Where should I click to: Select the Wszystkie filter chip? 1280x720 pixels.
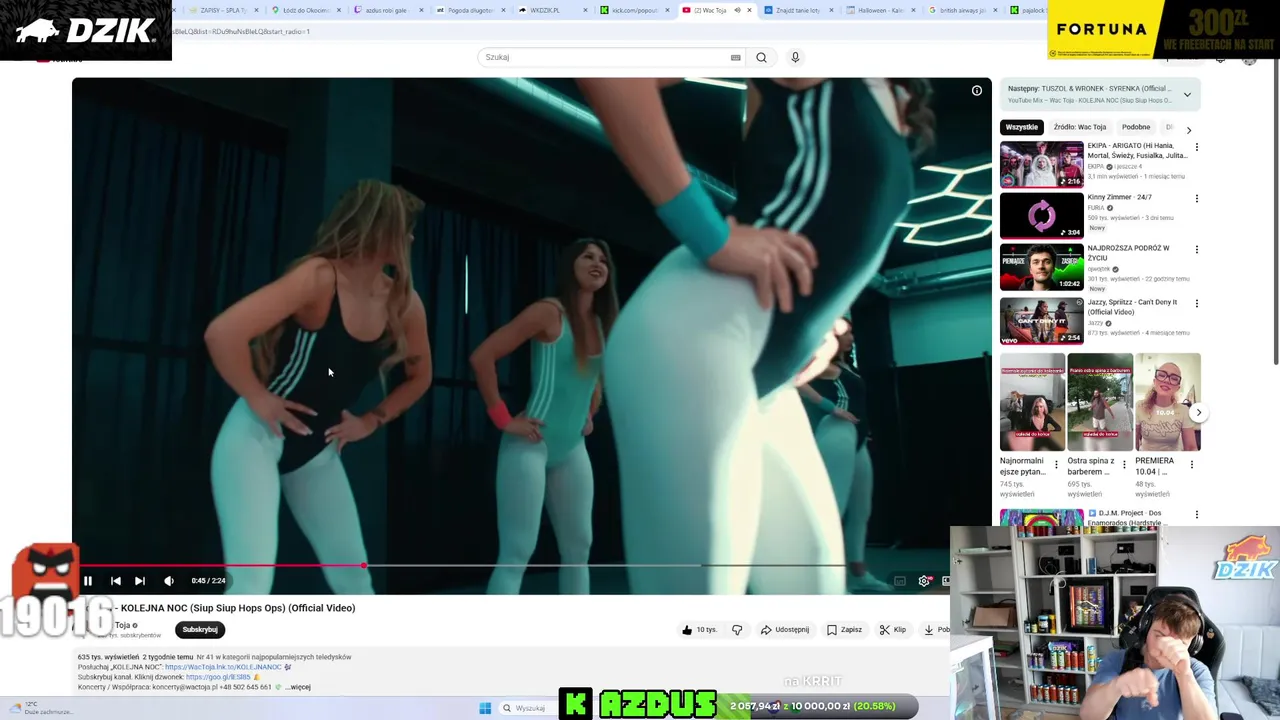pyautogui.click(x=1022, y=127)
